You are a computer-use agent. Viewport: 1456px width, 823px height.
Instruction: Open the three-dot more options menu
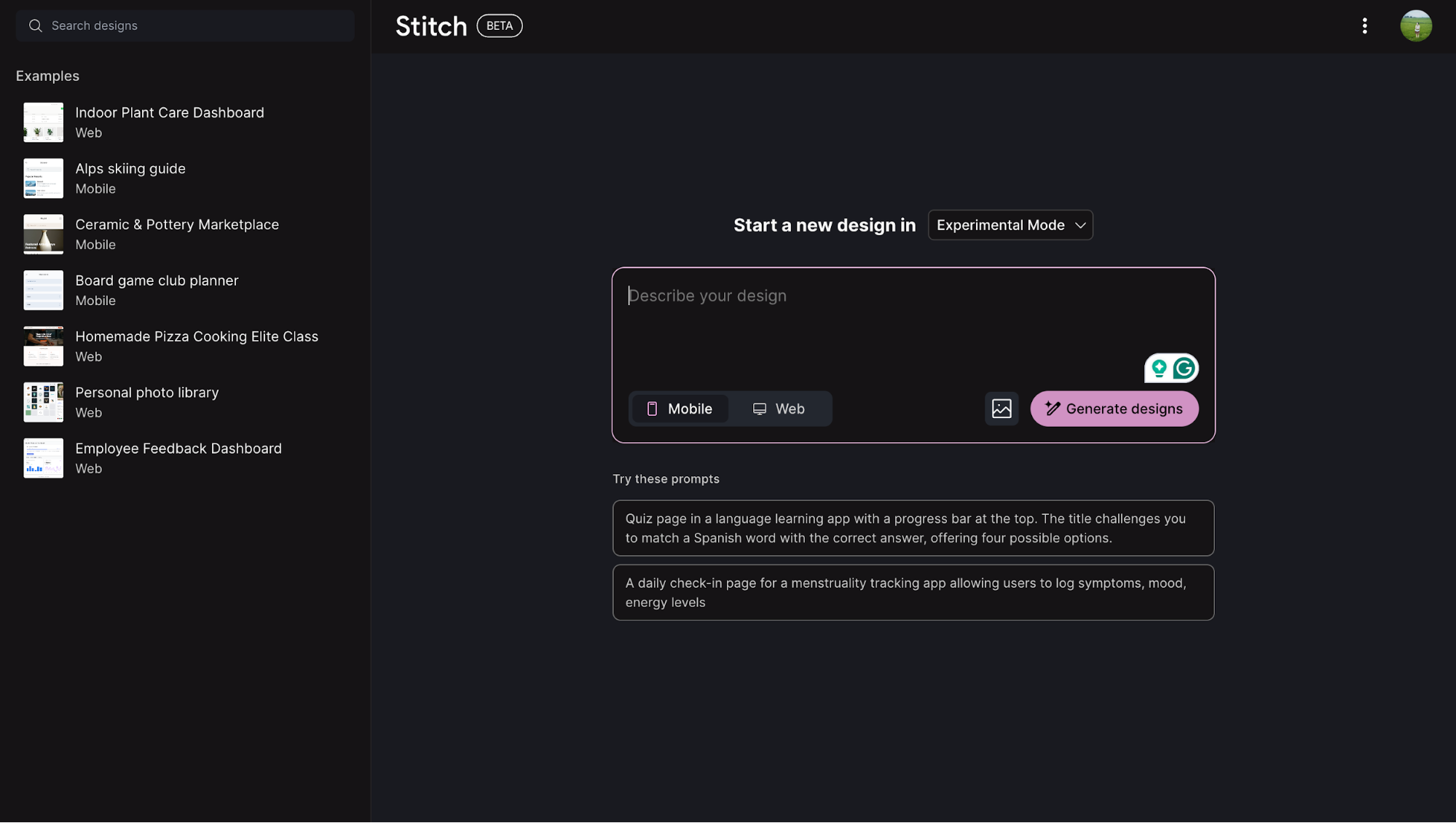[x=1364, y=26]
